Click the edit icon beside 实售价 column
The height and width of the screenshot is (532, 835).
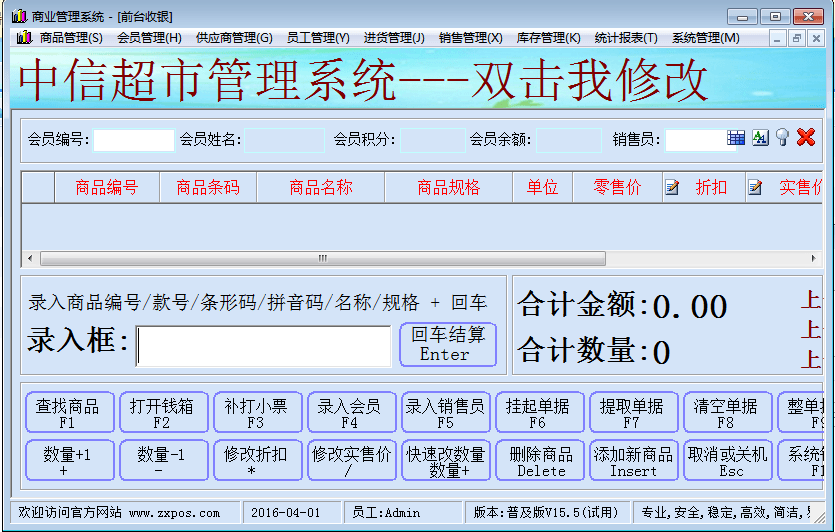pyautogui.click(x=755, y=187)
